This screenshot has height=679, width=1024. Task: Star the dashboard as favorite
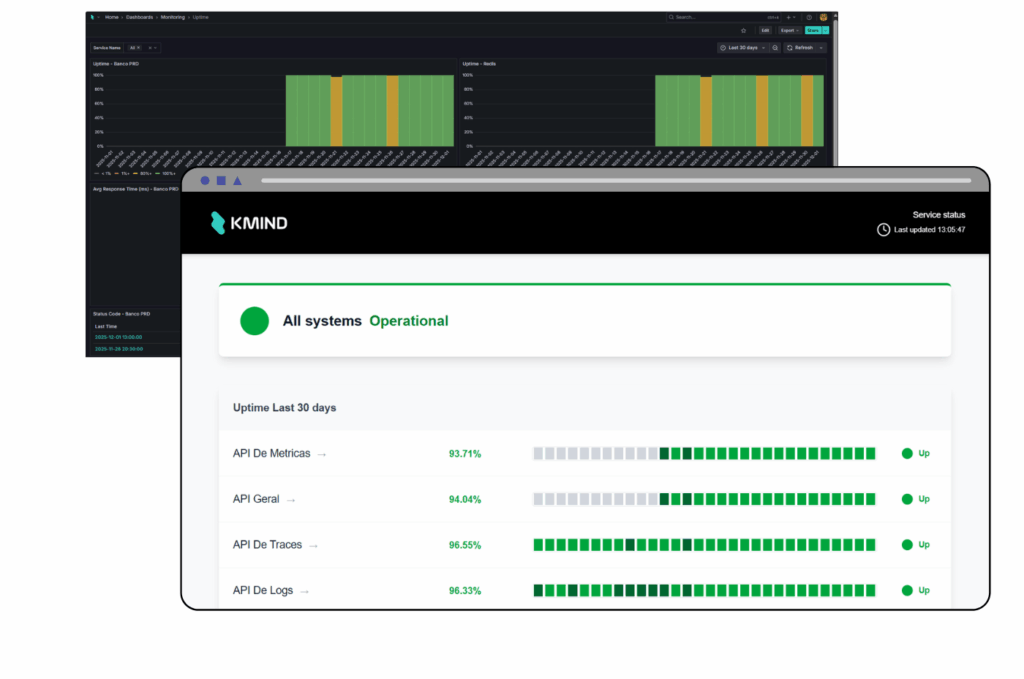click(x=743, y=30)
